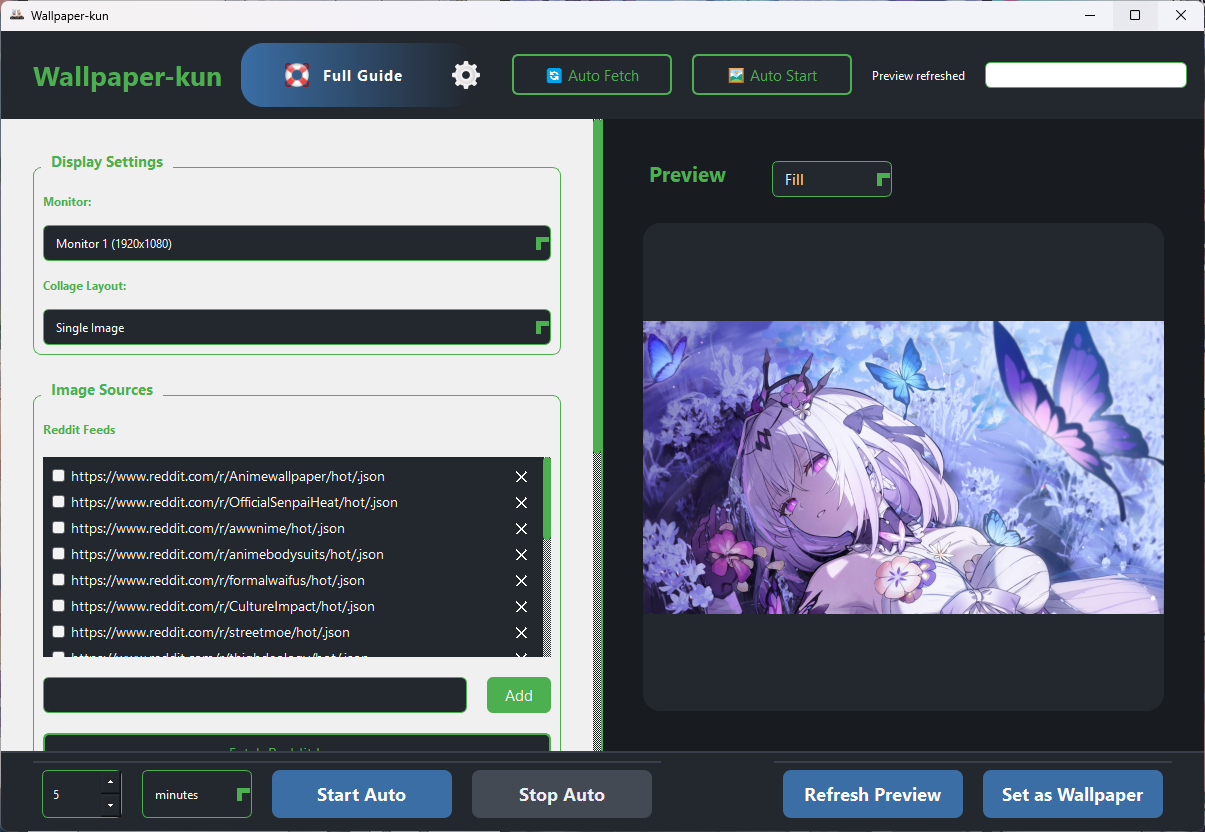Click the Start Auto button
The image size is (1205, 832).
coord(362,794)
